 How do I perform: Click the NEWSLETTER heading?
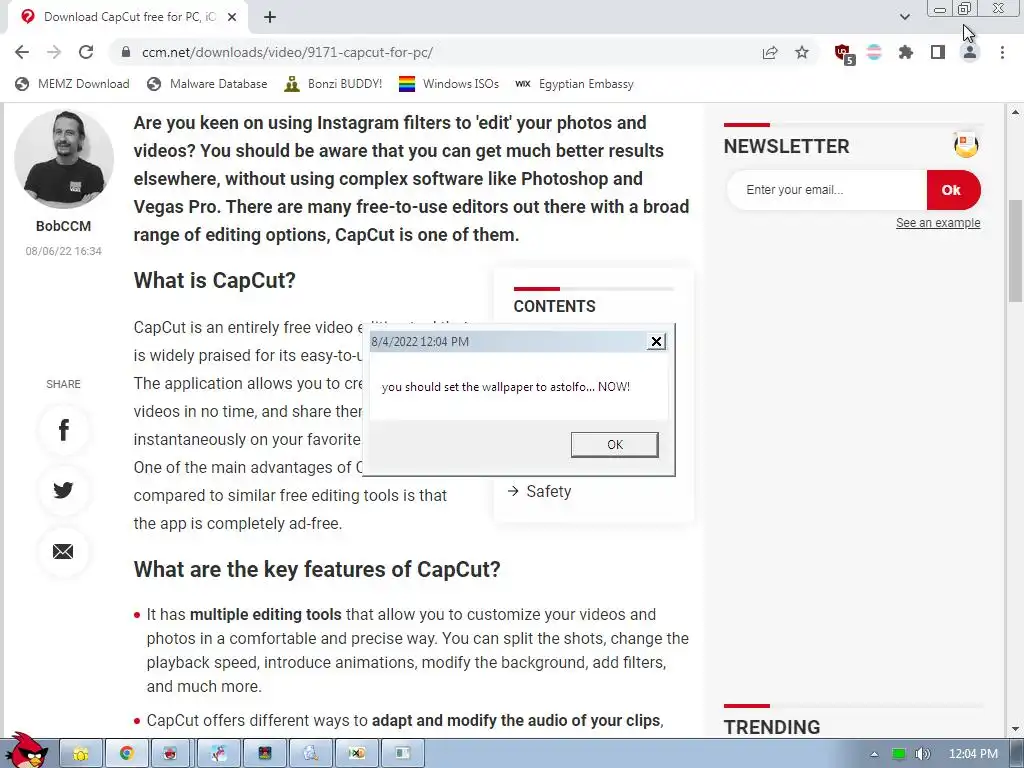point(786,146)
